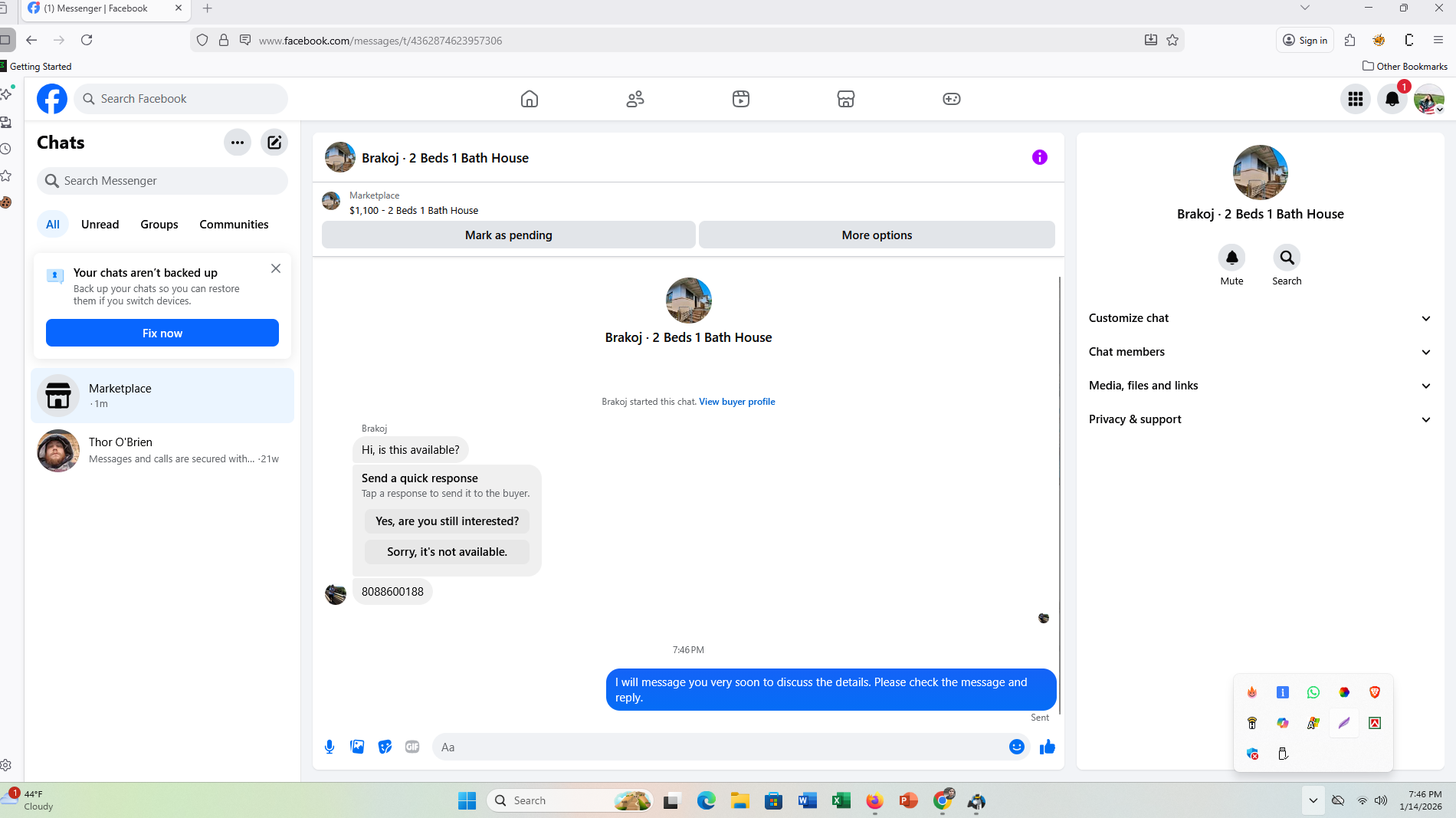Screen dimensions: 1456x818
Task: Reload the page in browser toolbar
Action: pyautogui.click(x=87, y=40)
